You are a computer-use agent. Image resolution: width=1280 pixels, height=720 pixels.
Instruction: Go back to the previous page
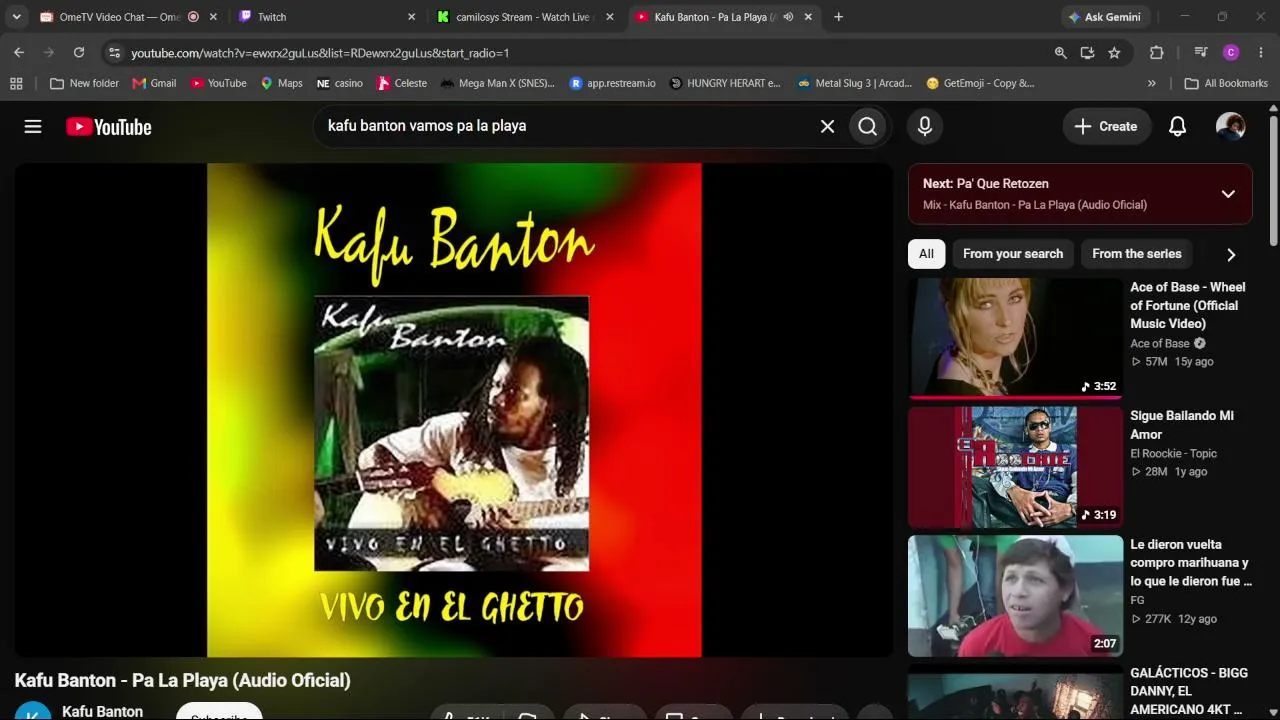pos(19,52)
